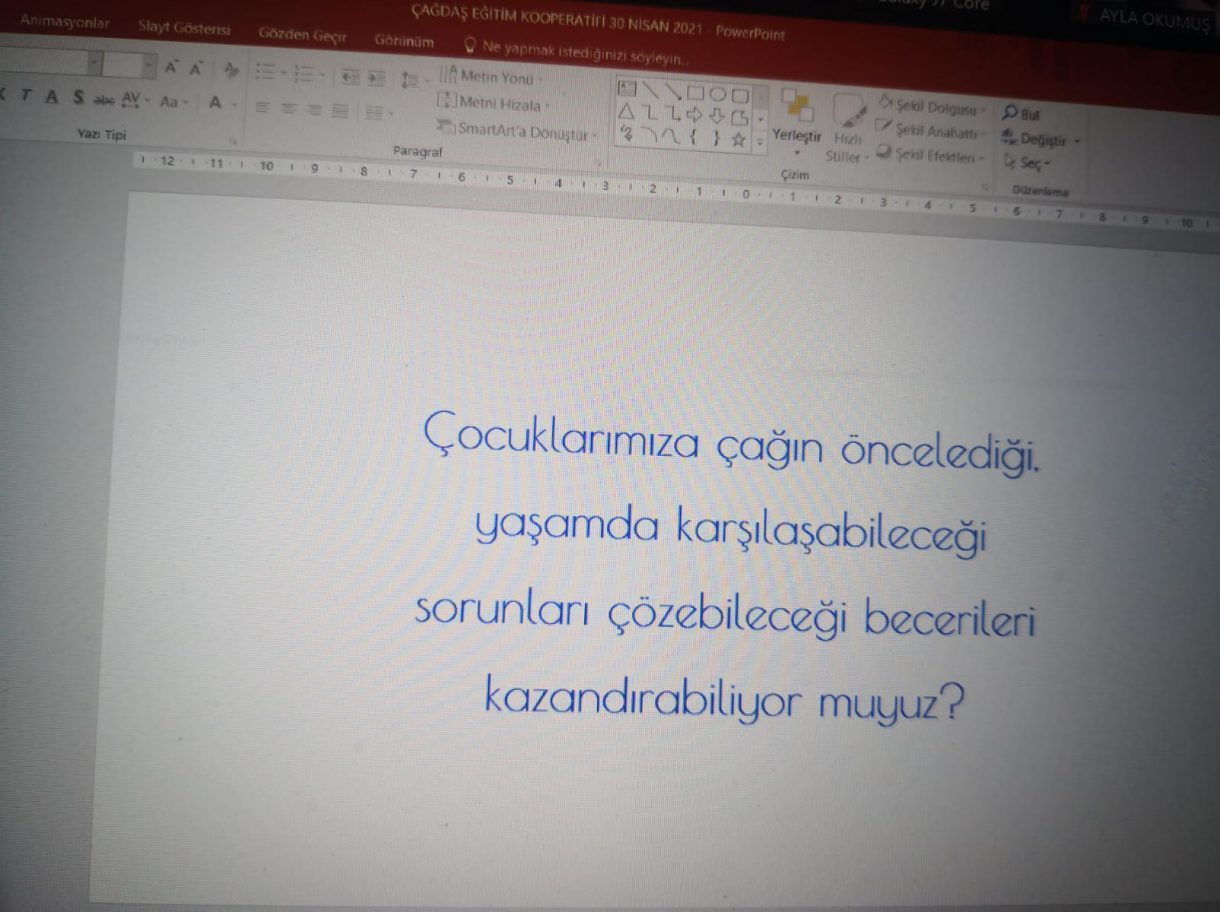Switch to the Slayt Gösterisi tab
The width and height of the screenshot is (1220, 912).
pos(184,29)
